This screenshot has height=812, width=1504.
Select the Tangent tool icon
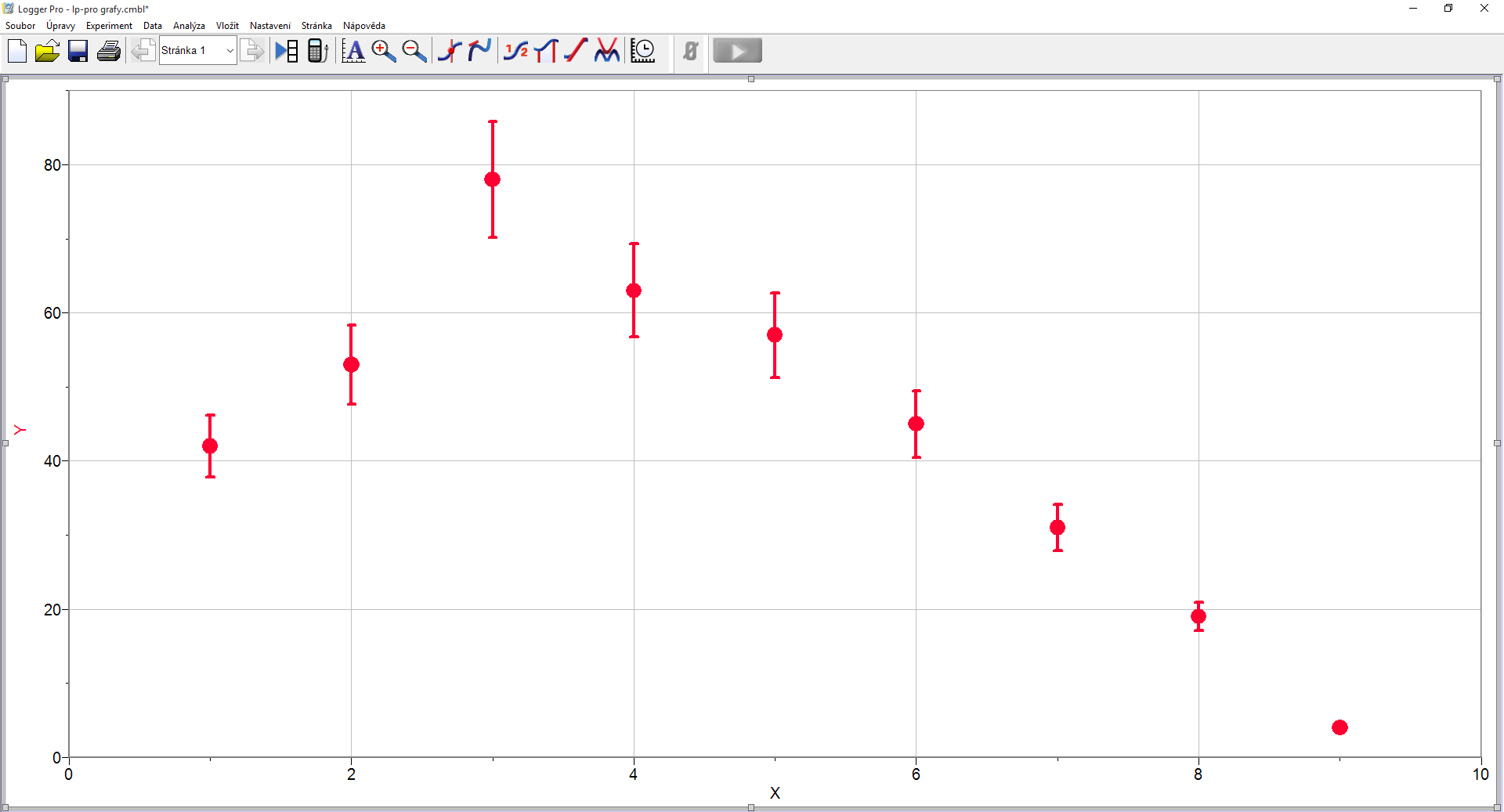479,51
